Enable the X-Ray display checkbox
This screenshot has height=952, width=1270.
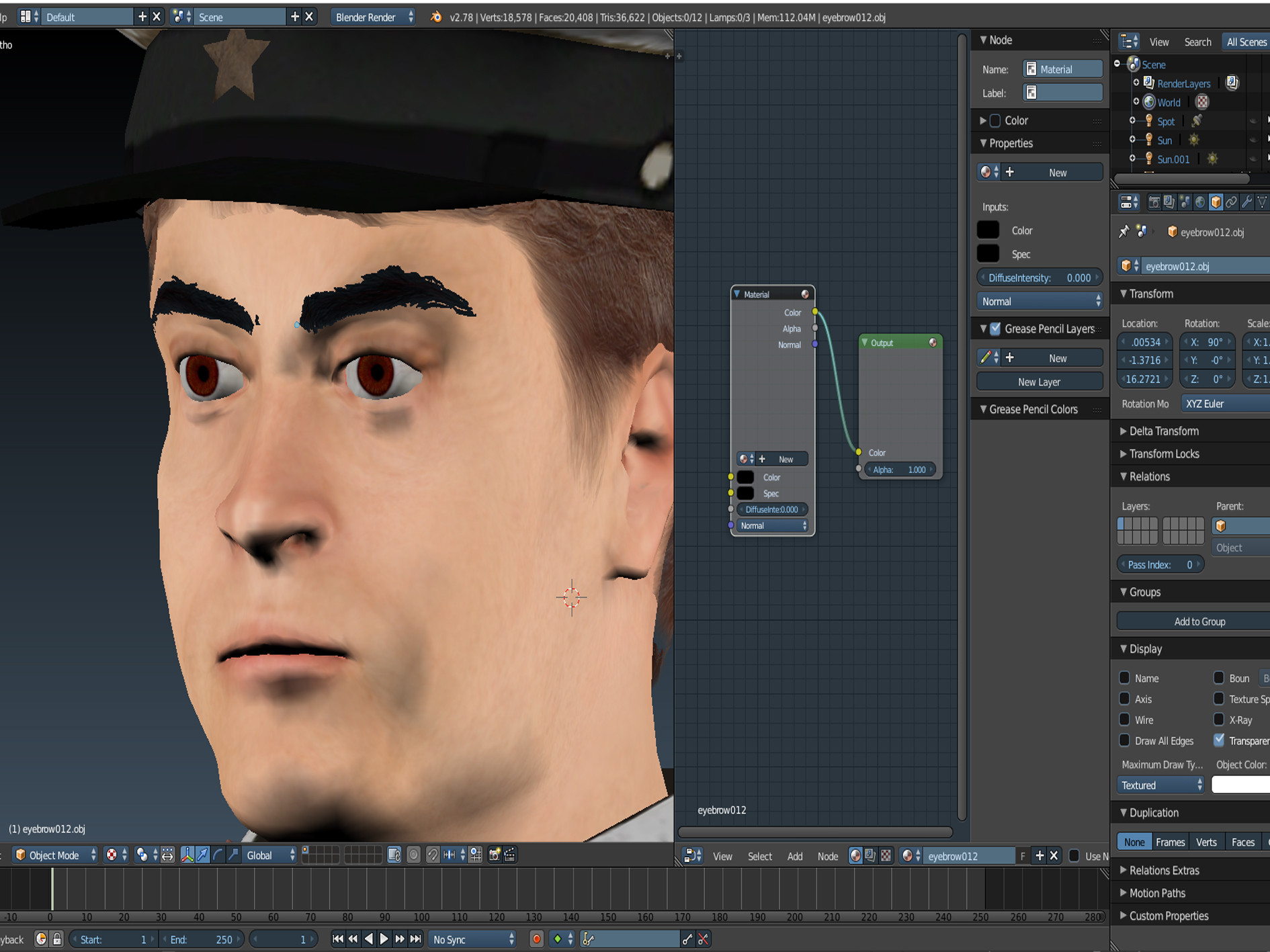tap(1219, 720)
